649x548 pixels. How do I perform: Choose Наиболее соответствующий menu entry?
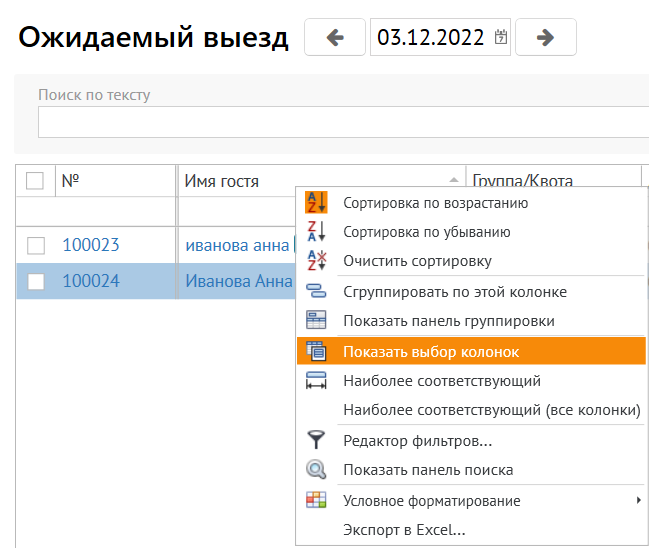(x=471, y=381)
